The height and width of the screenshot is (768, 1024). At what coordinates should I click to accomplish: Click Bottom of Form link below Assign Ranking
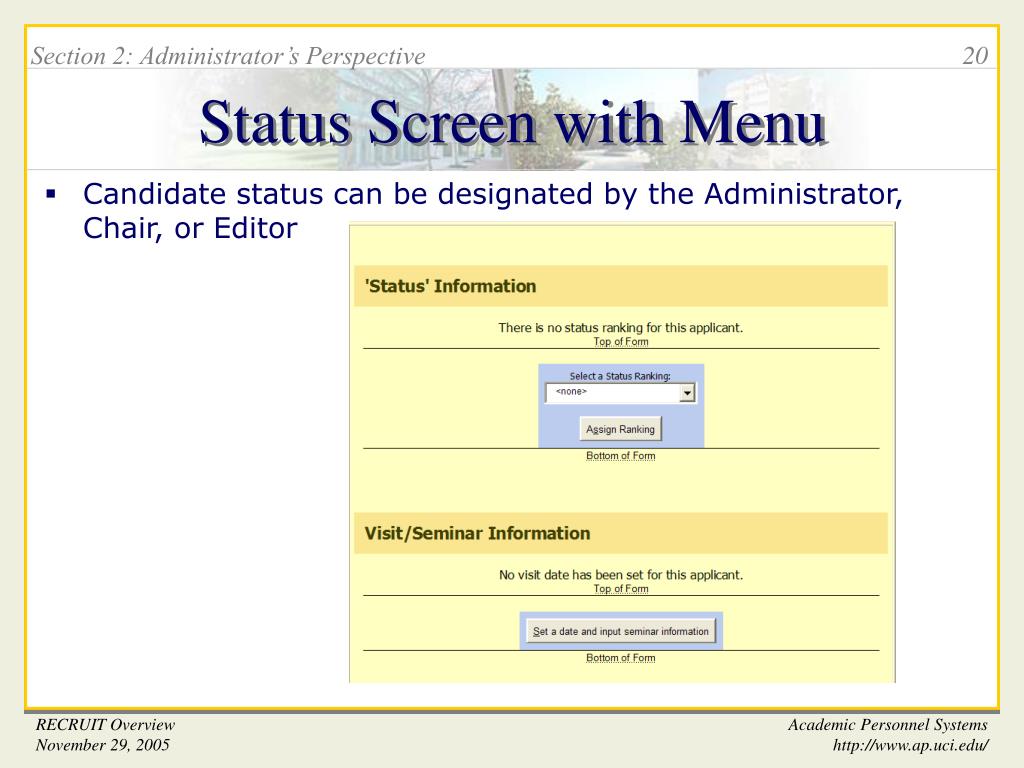point(620,456)
